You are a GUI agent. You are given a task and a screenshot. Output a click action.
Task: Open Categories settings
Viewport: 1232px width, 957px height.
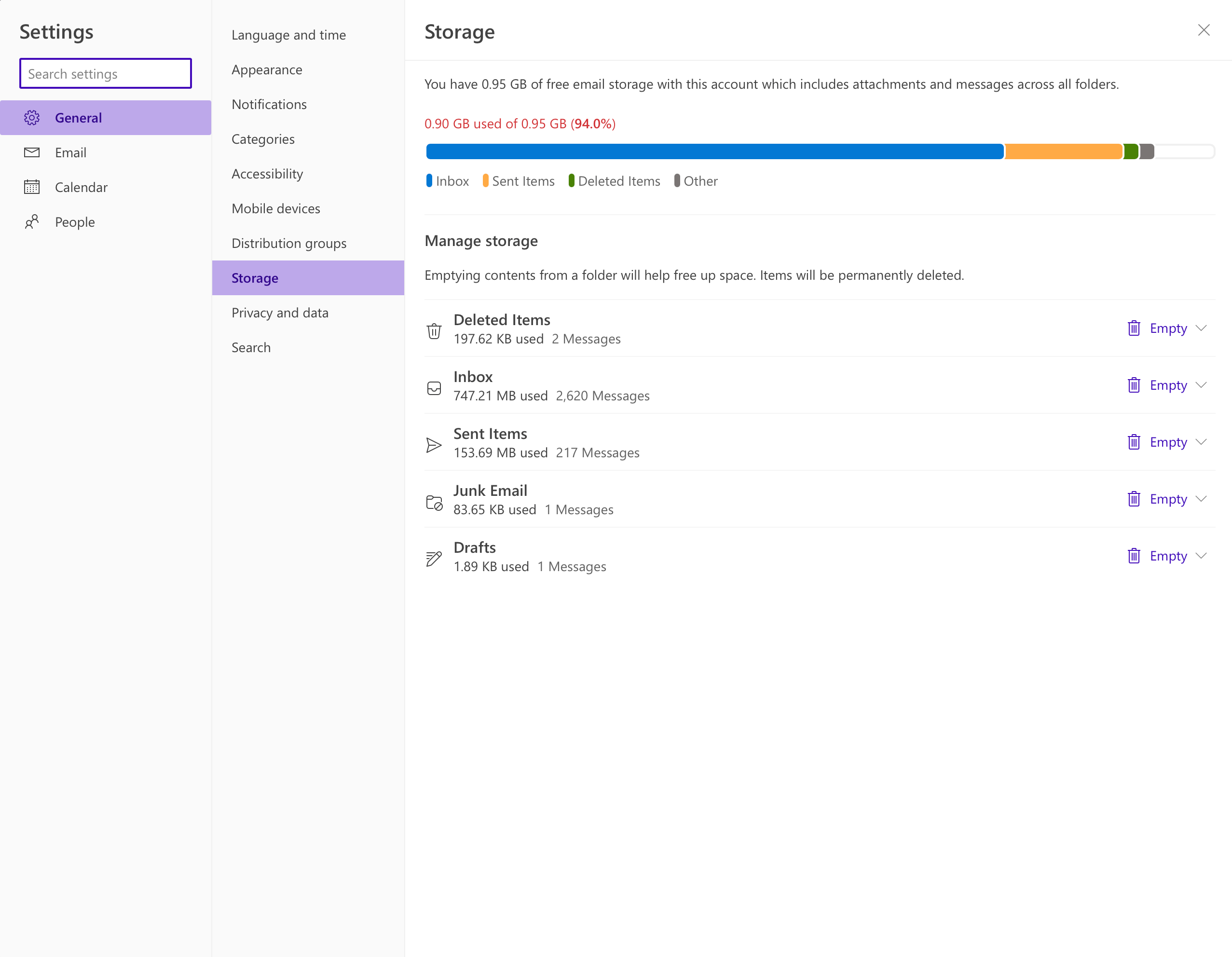coord(308,139)
